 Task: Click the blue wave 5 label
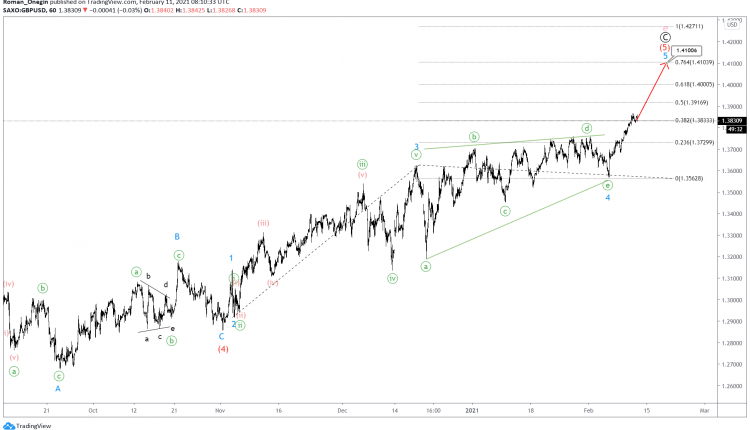pos(665,56)
